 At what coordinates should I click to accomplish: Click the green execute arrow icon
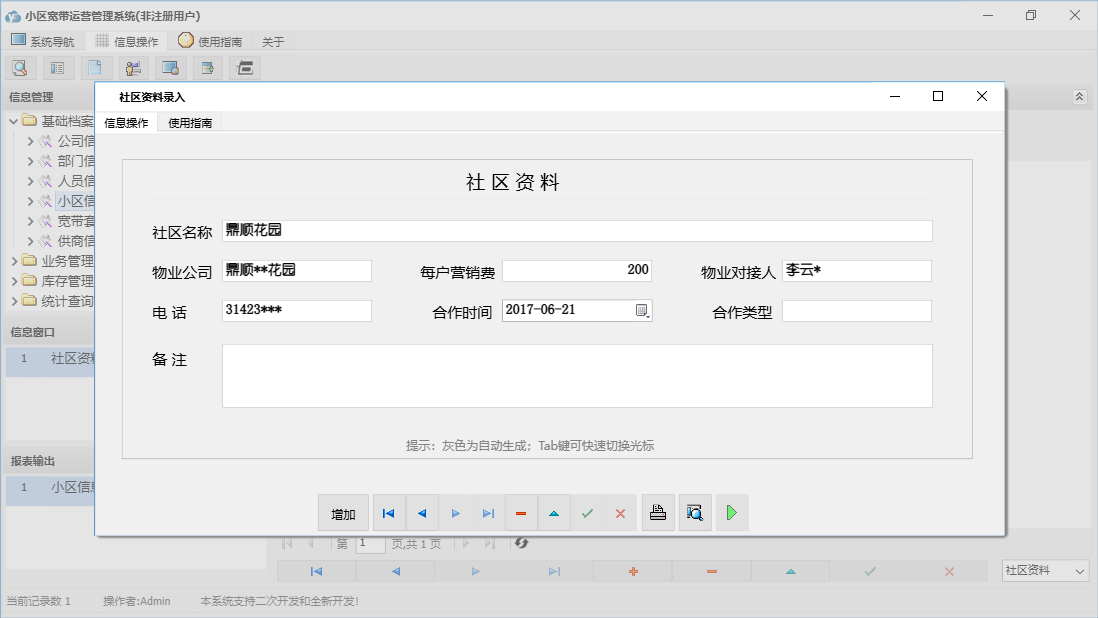731,512
